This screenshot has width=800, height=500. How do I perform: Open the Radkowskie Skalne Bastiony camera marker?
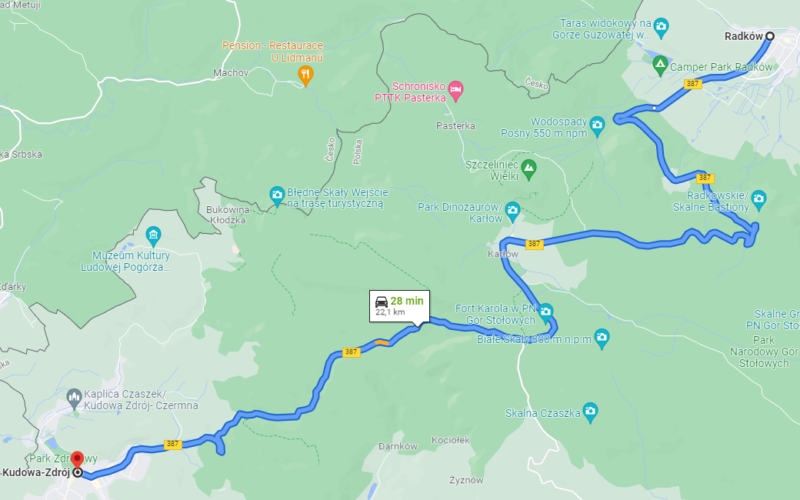click(759, 199)
